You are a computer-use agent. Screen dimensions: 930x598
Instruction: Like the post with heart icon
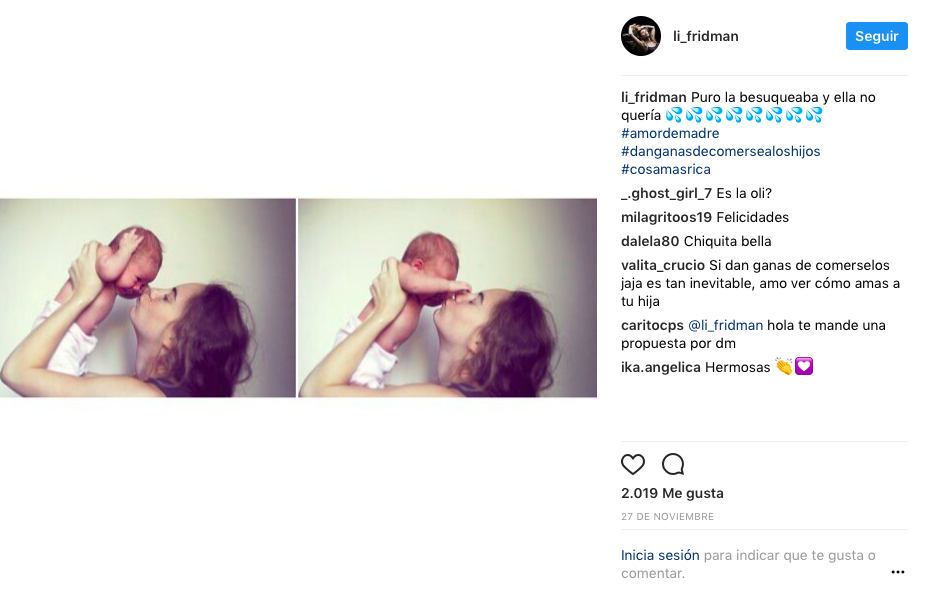(x=632, y=464)
